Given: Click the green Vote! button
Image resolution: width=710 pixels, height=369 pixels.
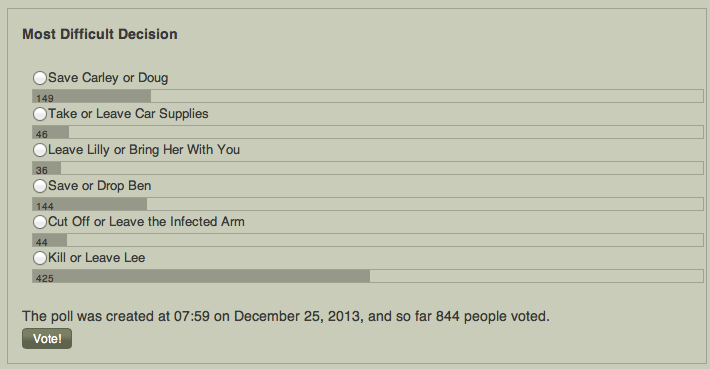Looking at the screenshot, I should tap(47, 339).
